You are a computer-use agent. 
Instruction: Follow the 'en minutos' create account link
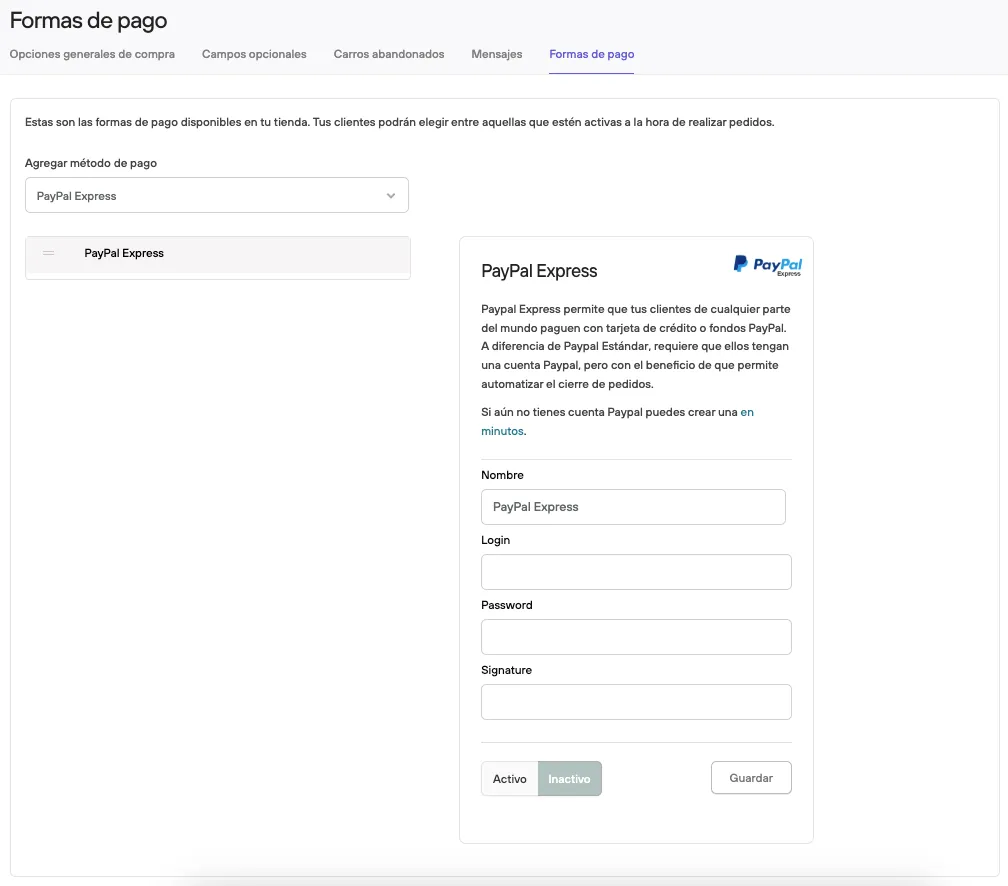click(x=617, y=422)
